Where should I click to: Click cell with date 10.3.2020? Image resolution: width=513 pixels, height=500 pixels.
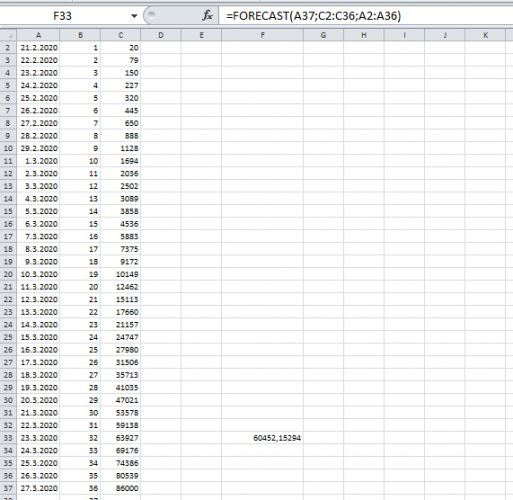pos(38,274)
